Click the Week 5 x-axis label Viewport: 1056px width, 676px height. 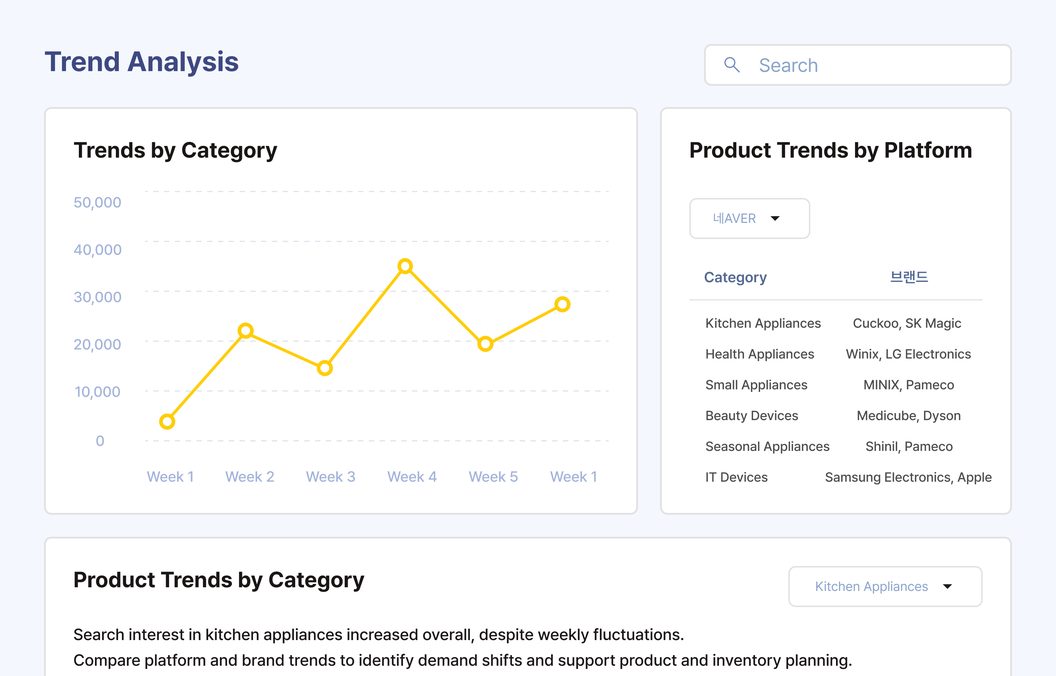(494, 477)
